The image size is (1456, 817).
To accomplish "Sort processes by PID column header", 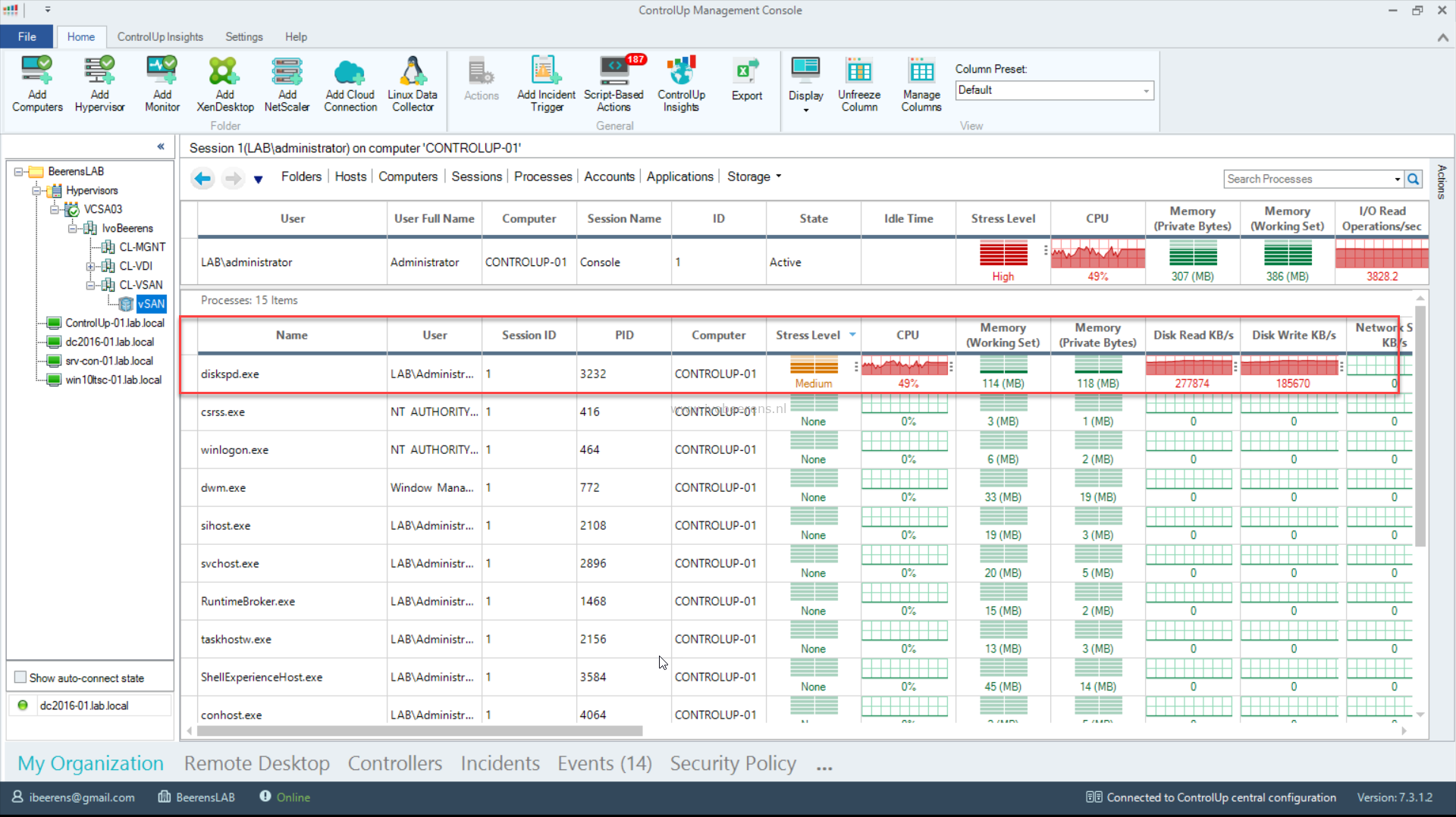I will [624, 335].
